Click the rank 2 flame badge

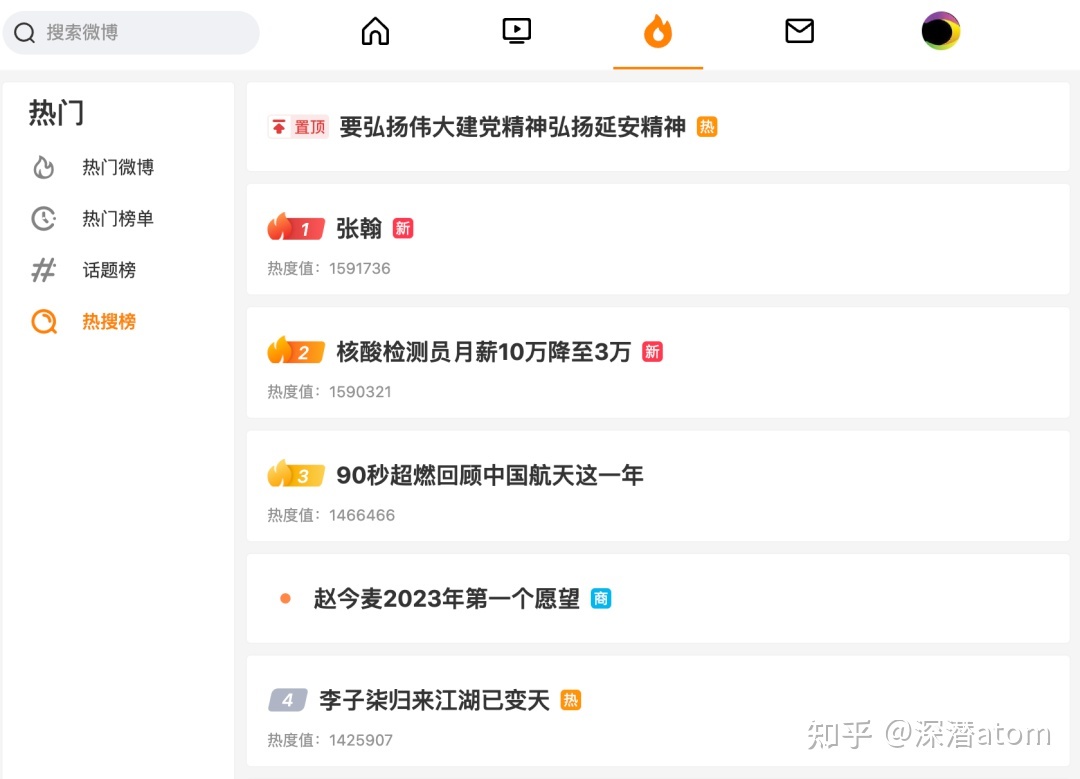tap(296, 351)
